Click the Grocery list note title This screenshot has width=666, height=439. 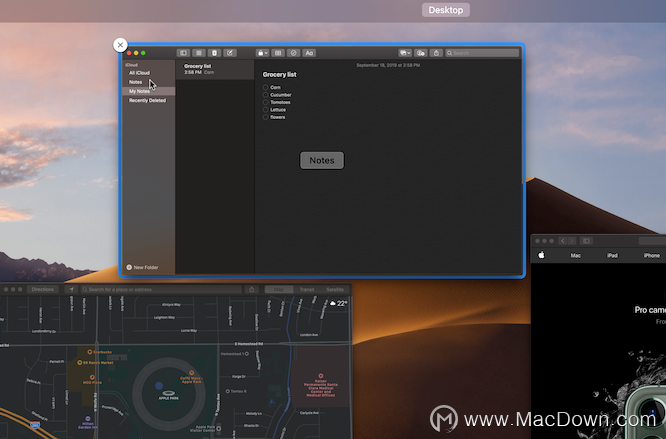coord(279,75)
